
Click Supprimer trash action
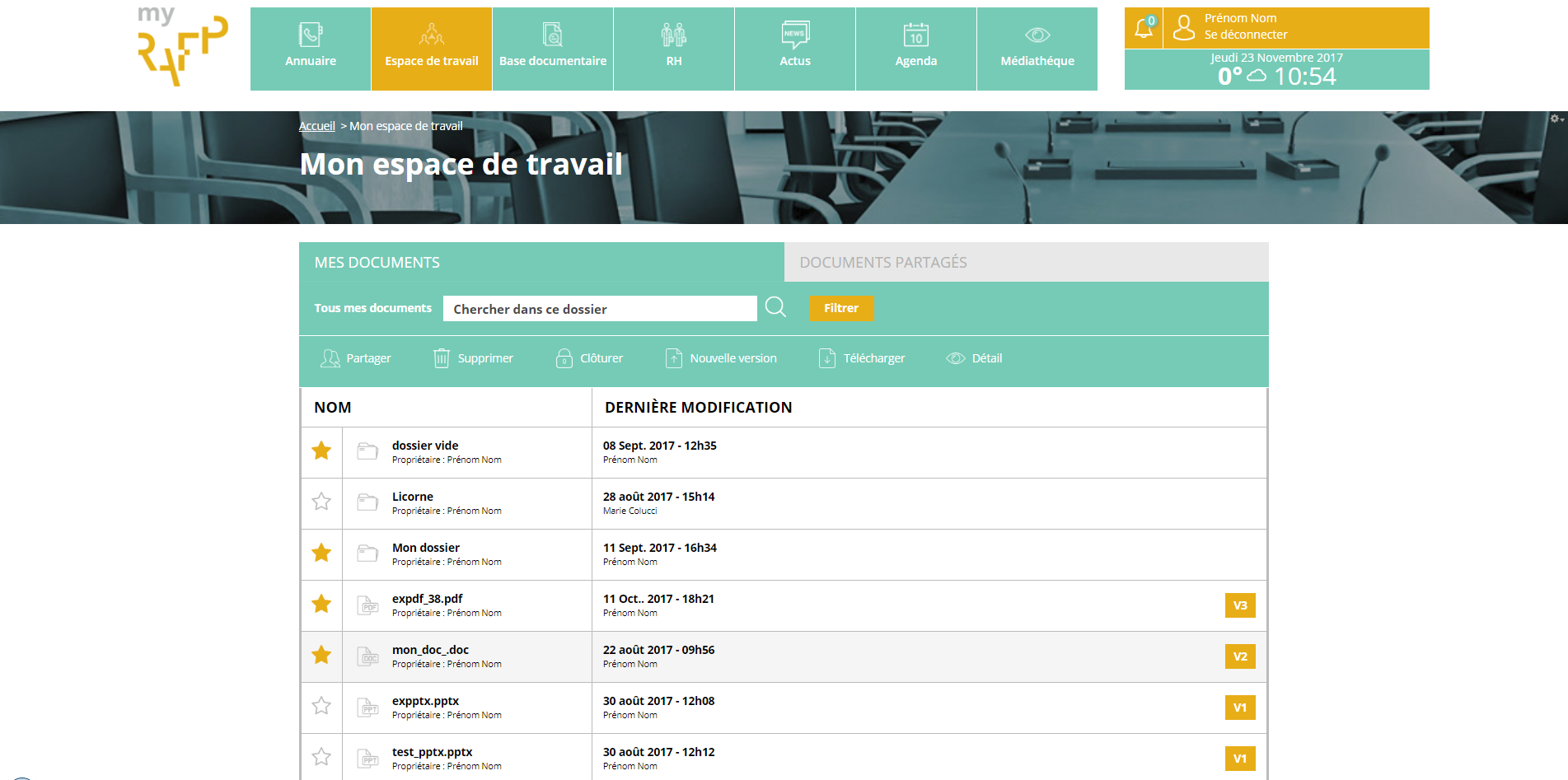[x=473, y=358]
